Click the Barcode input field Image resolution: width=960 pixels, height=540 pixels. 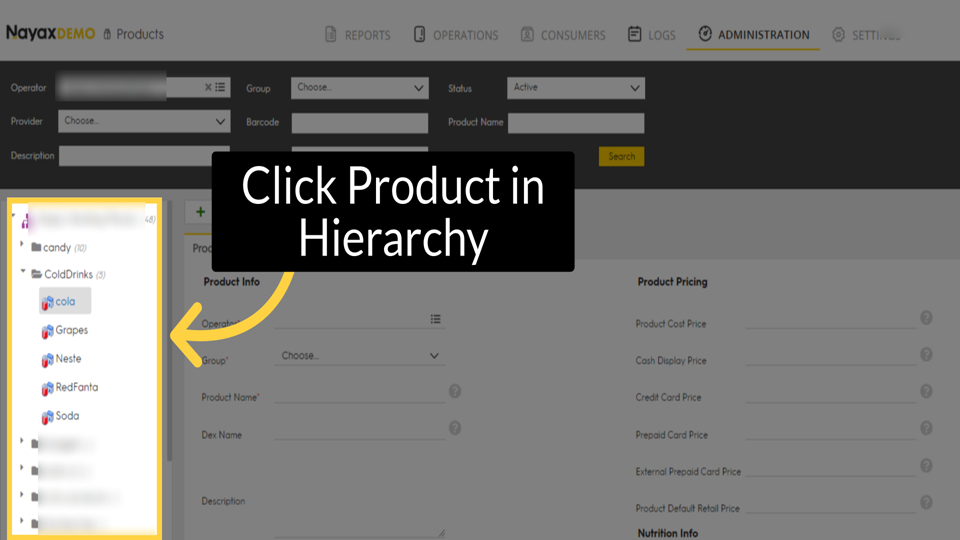pyautogui.click(x=359, y=122)
